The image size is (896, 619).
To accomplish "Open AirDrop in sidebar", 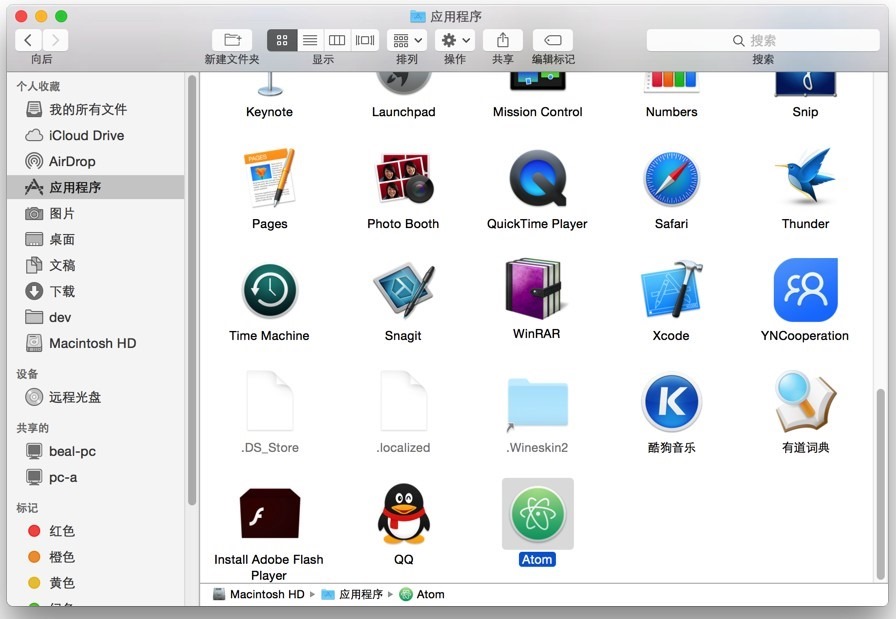I will (96, 161).
